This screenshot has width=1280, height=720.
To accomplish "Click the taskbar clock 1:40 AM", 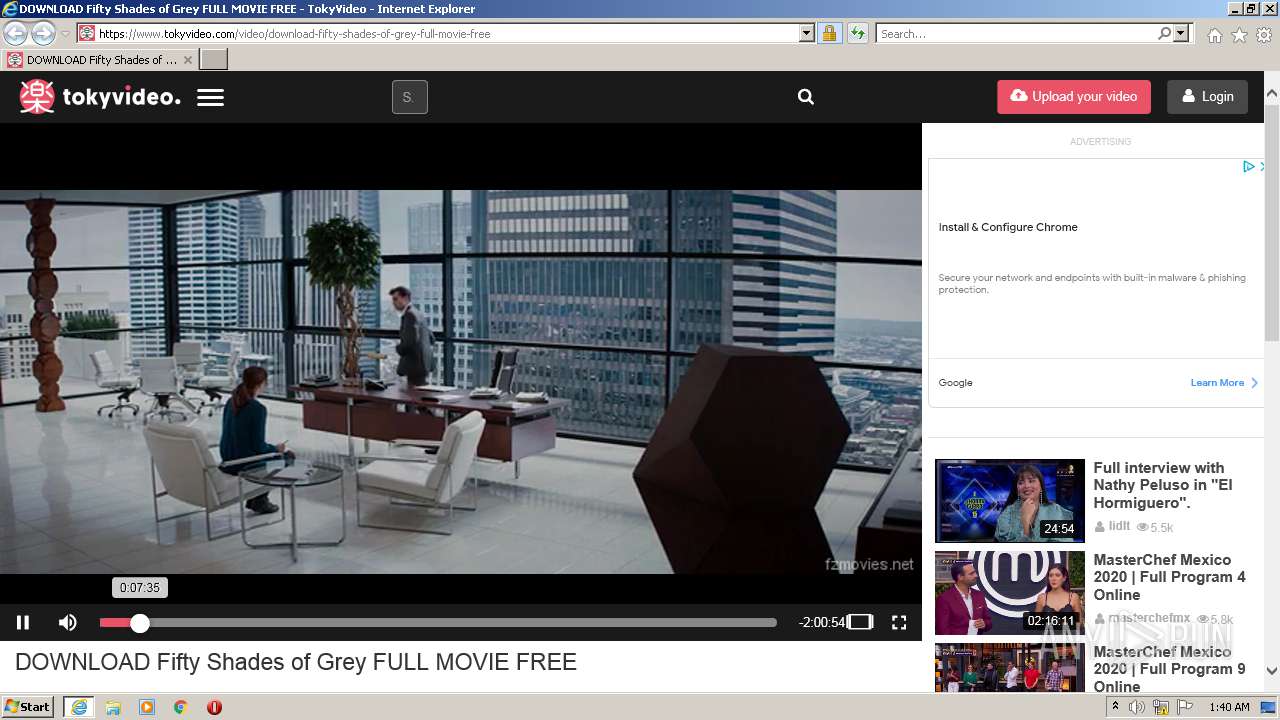I will tap(1229, 707).
